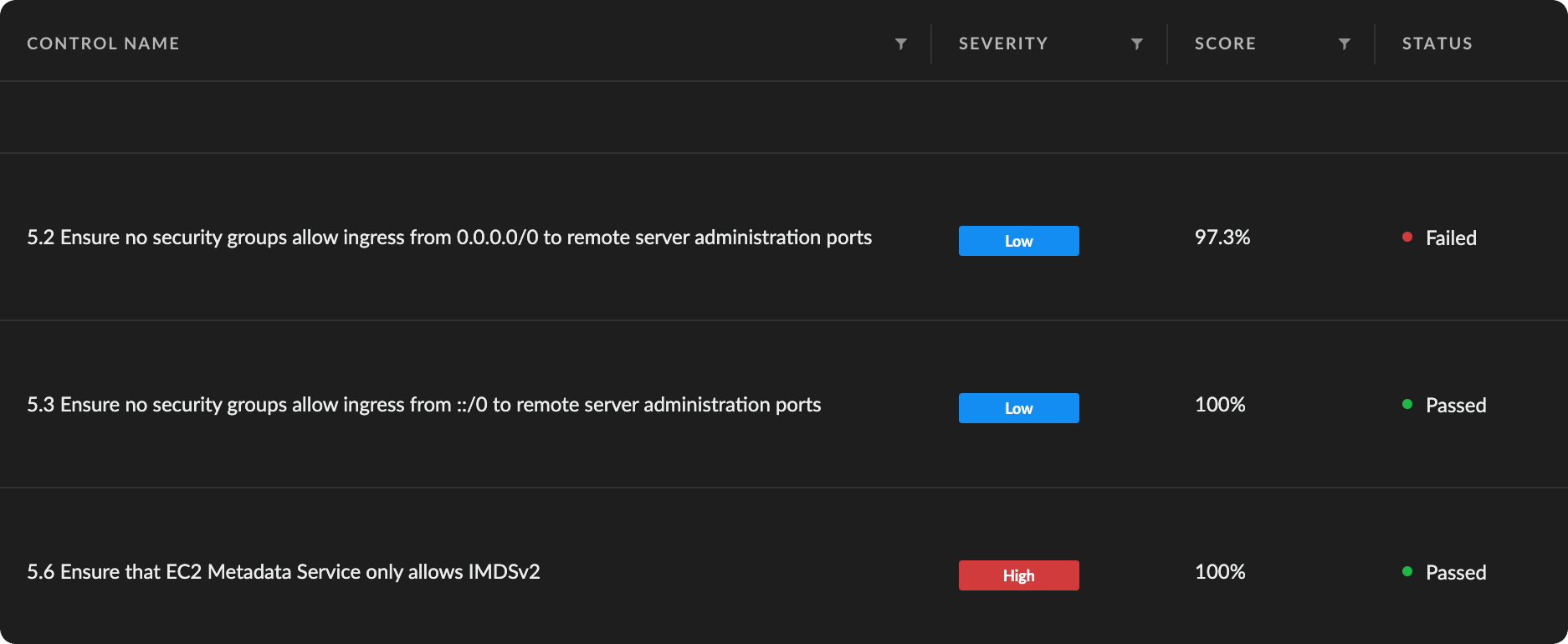Click the Low severity badge for control 5.3

point(1018,408)
